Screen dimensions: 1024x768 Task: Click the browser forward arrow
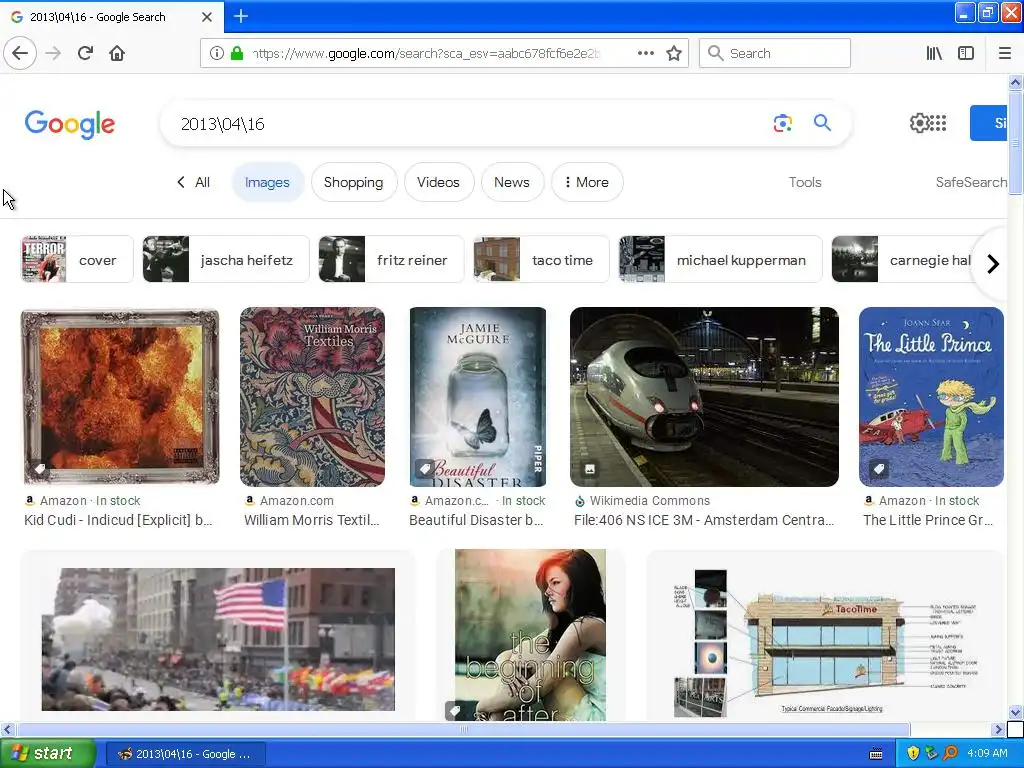coord(54,53)
